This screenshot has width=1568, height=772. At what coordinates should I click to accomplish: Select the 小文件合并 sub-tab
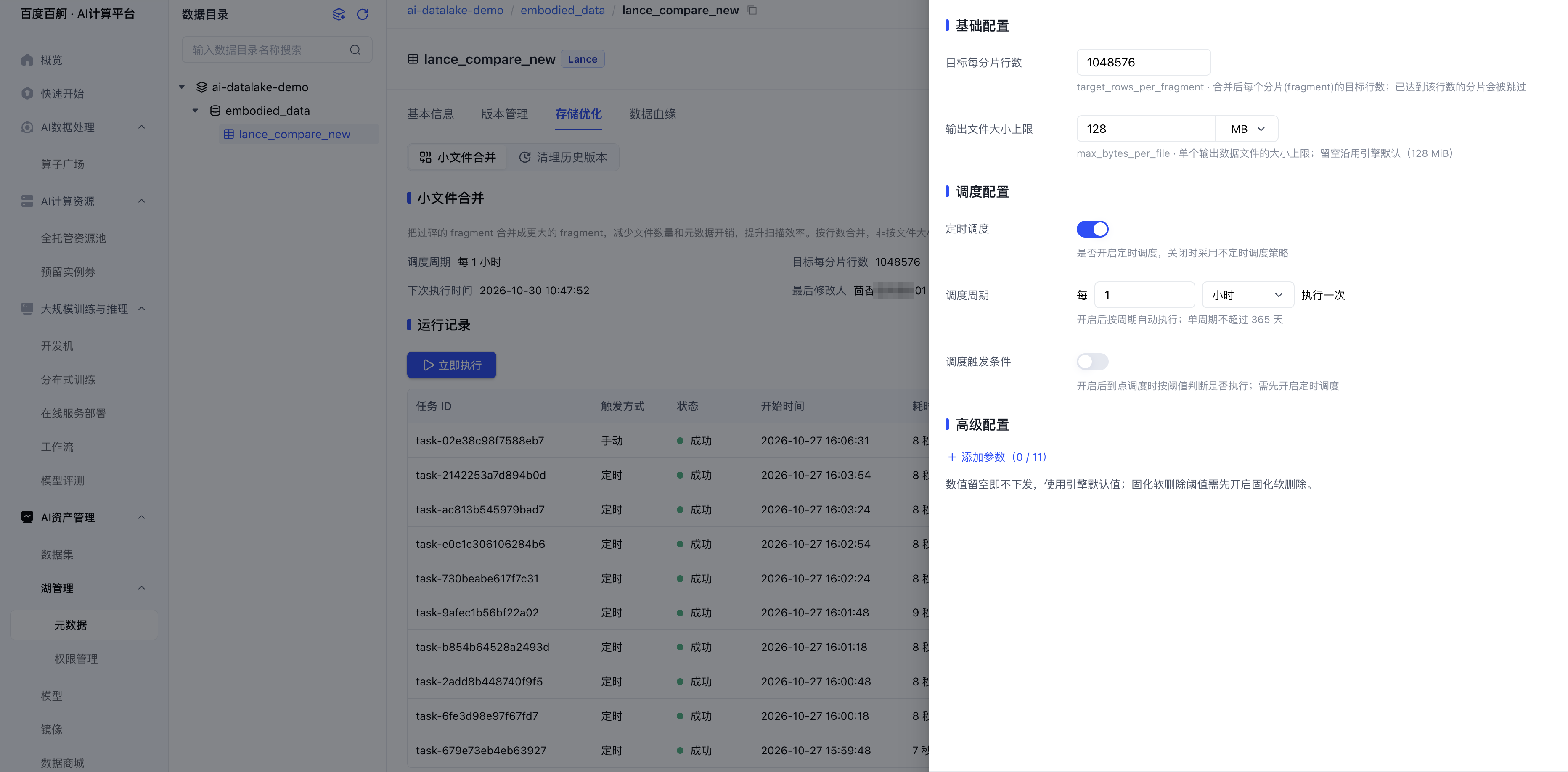(x=458, y=158)
